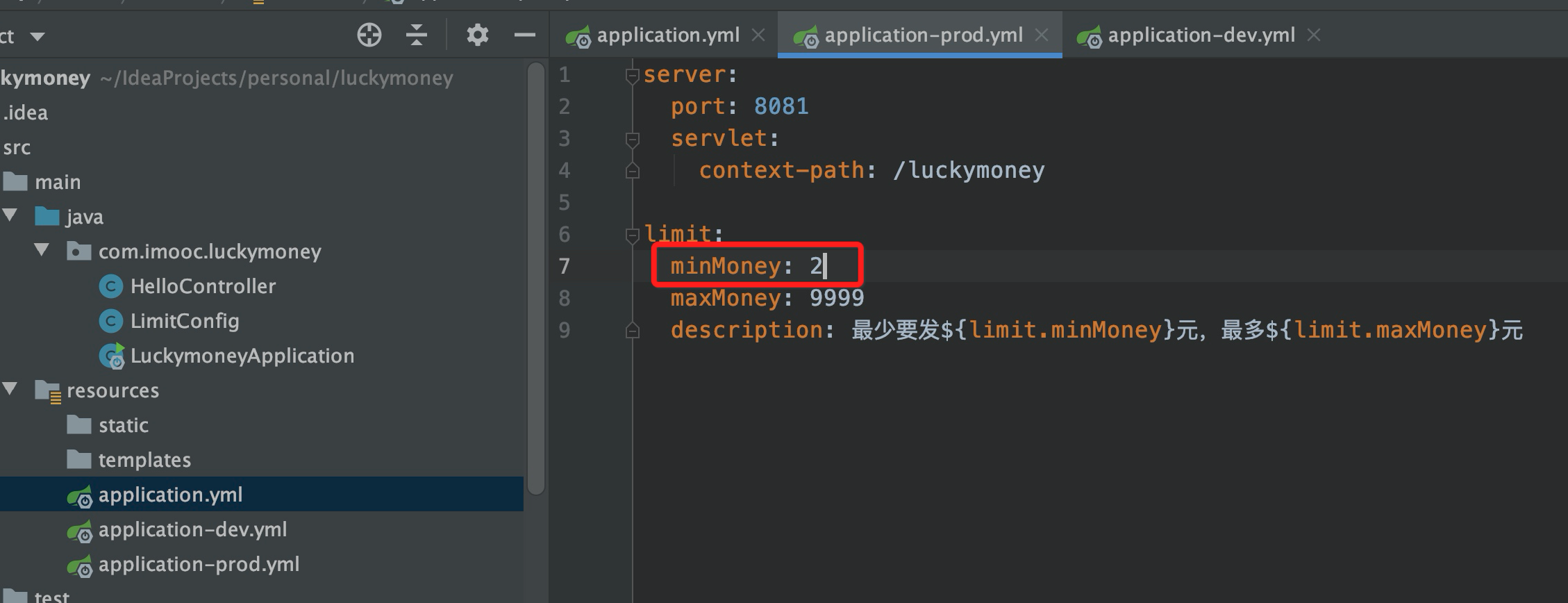
Task: Place cursor on maxMoney value 9999
Action: tap(837, 298)
